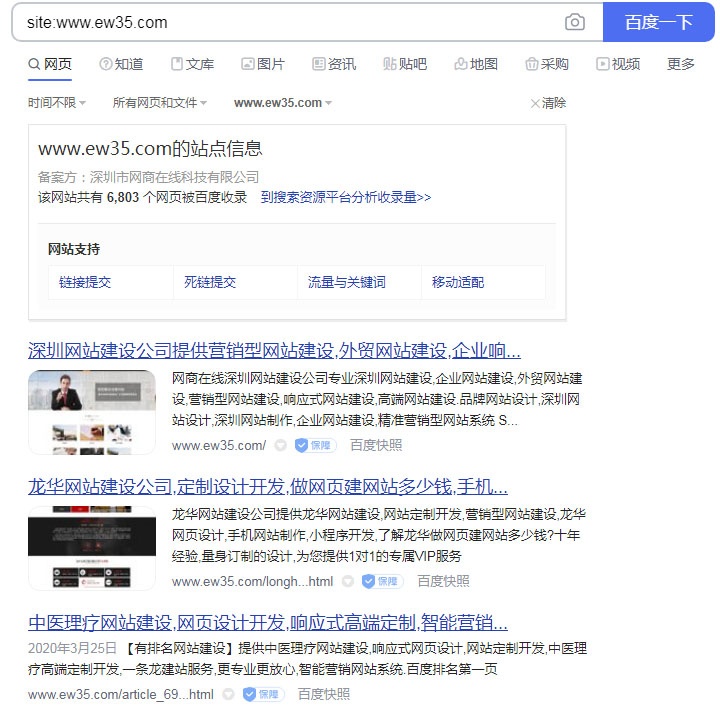Switch to the 图片 tab
The height and width of the screenshot is (716, 720).
tap(263, 64)
